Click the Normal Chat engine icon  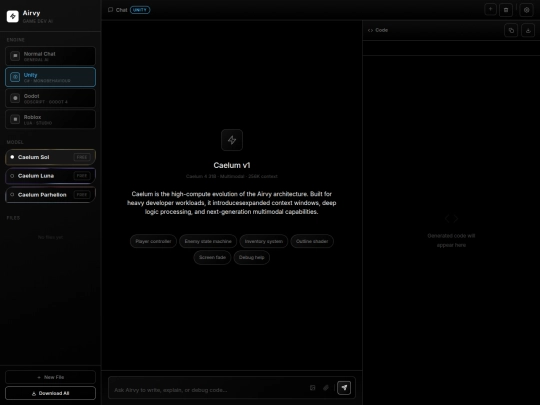pyautogui.click(x=15, y=56)
